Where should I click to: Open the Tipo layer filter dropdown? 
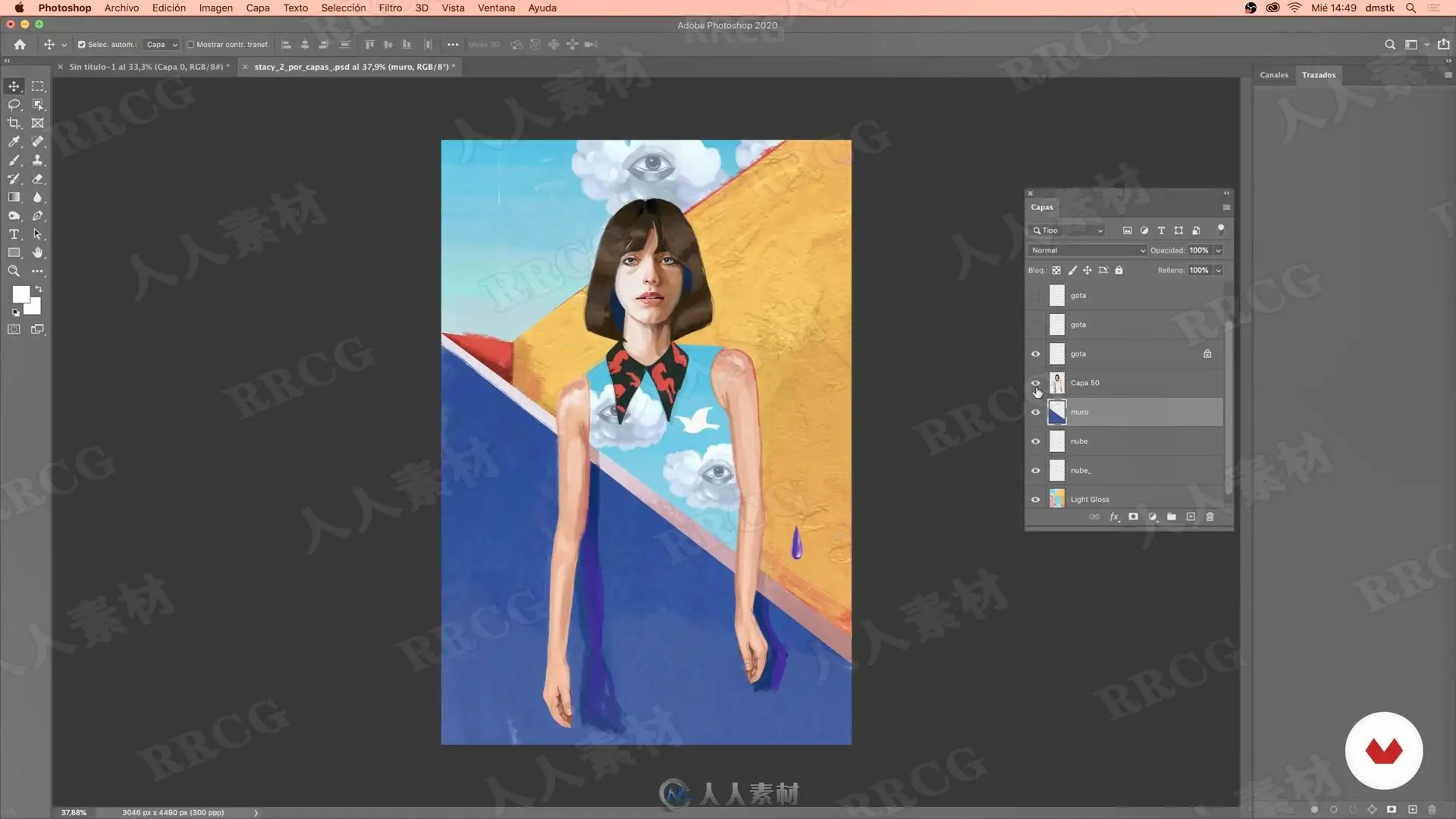pos(1068,231)
